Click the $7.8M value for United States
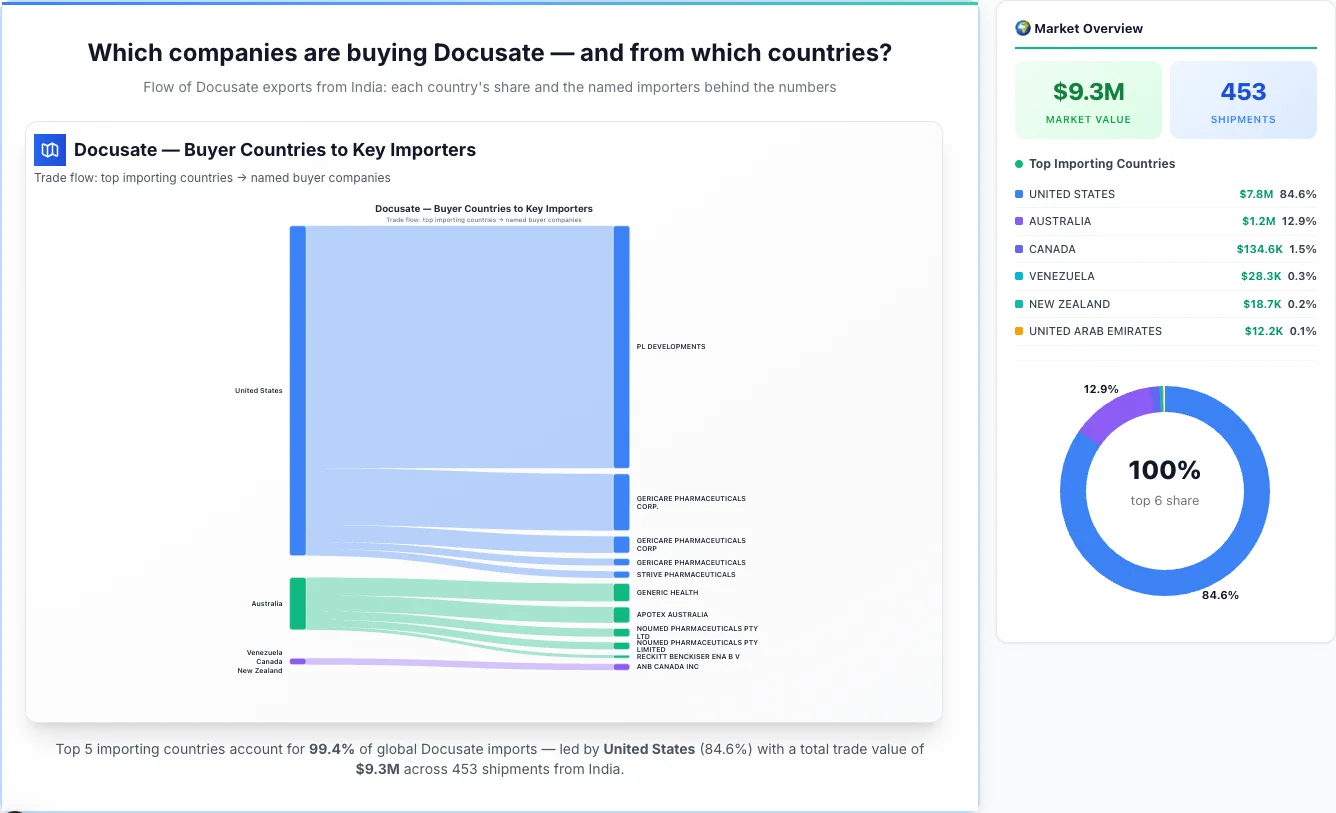Screen dimensions: 1336x813 click(x=1258, y=193)
